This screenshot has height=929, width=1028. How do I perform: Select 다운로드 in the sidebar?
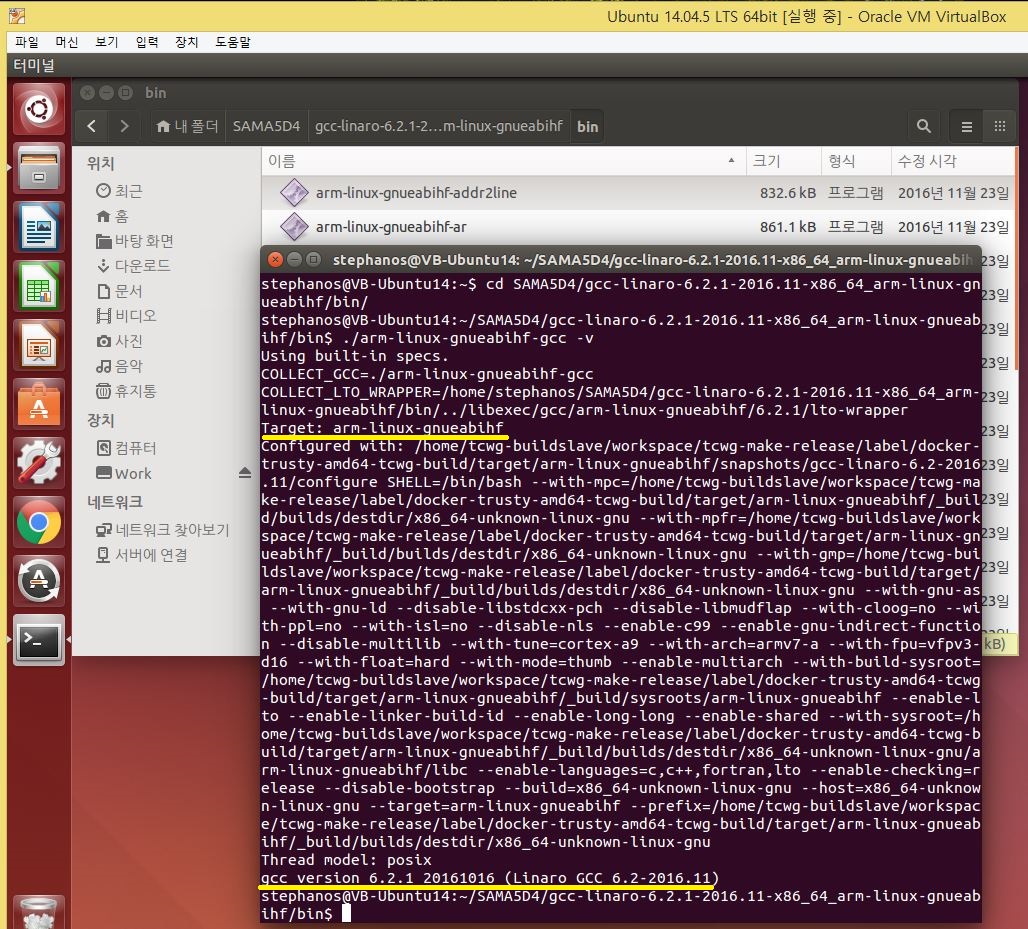click(142, 266)
